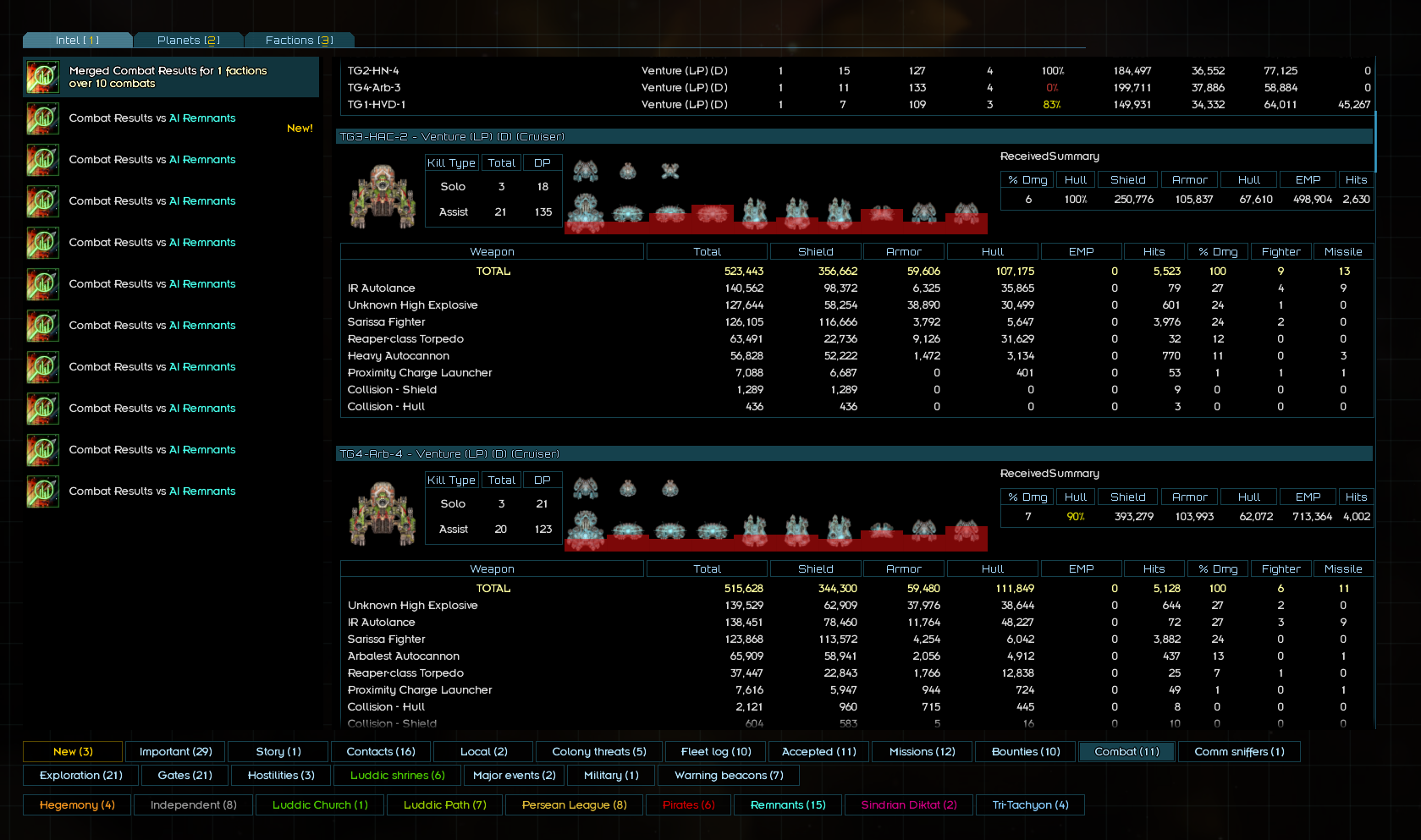The image size is (1421, 840).
Task: Click the TG3-HAC-2 Venture (LP) (D) (Cruiser) section header
Action: point(854,136)
